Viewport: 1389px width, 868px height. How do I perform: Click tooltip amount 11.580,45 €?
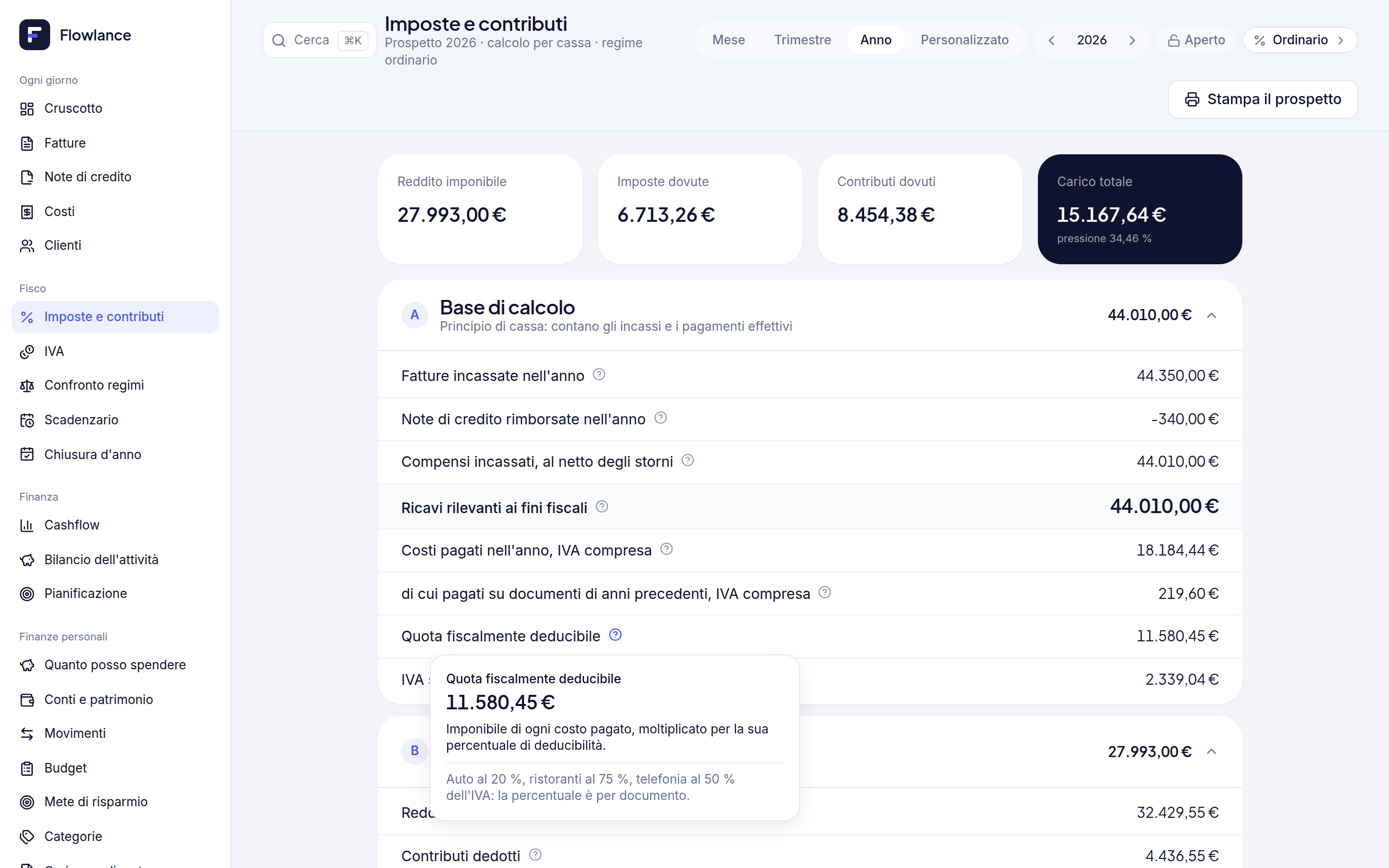(501, 703)
